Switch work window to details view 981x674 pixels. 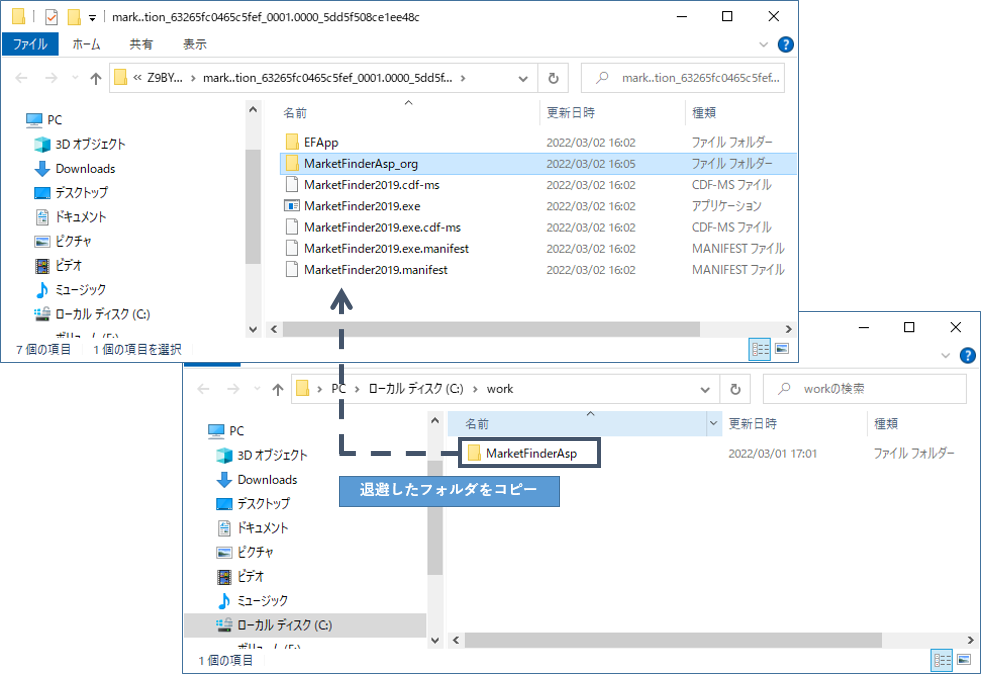click(942, 660)
